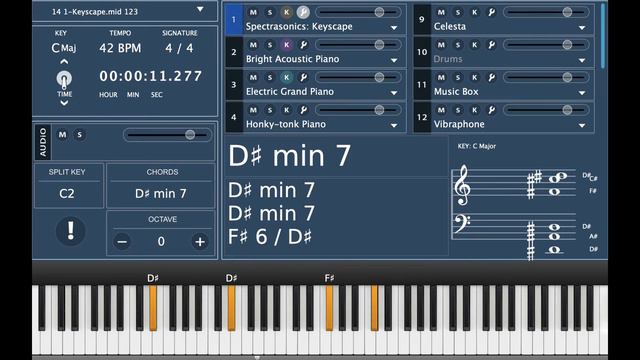Click the up chevron above TIME knob

tap(64, 62)
